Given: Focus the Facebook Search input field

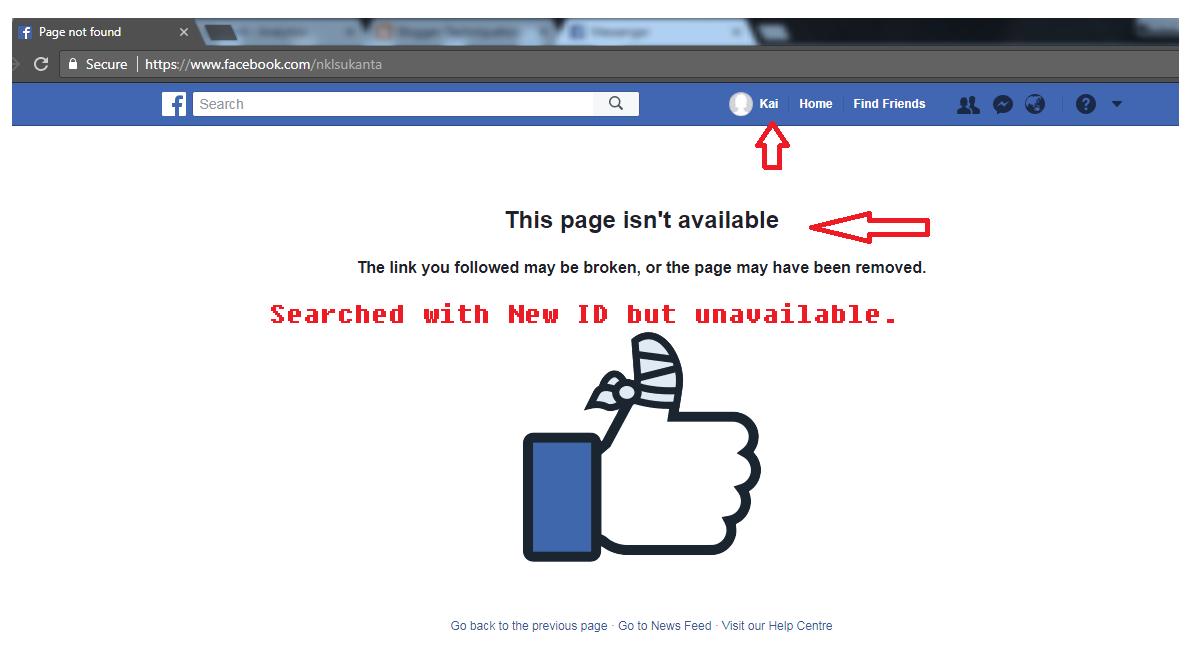Looking at the screenshot, I should click(x=393, y=104).
